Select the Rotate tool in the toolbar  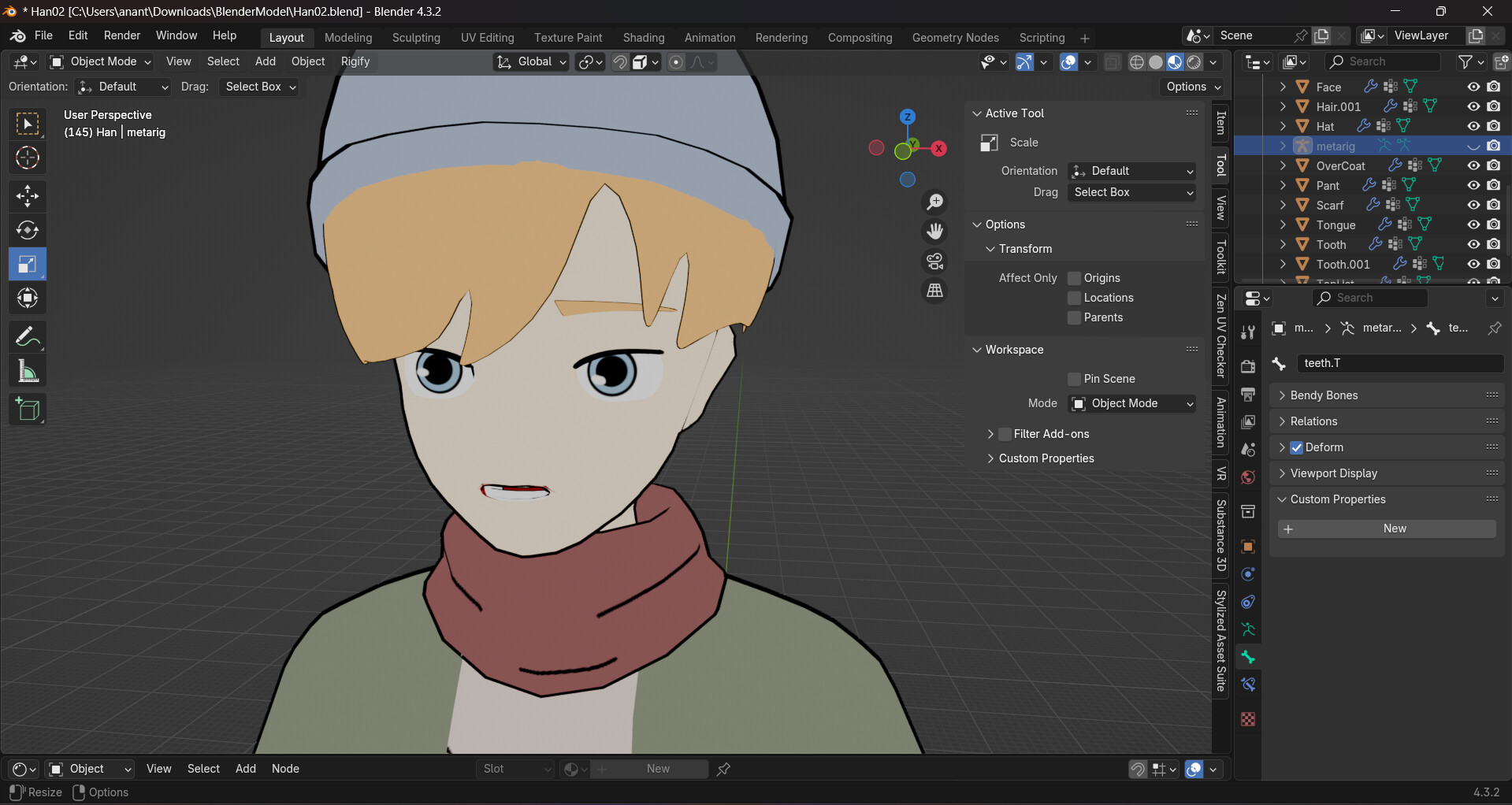click(28, 230)
